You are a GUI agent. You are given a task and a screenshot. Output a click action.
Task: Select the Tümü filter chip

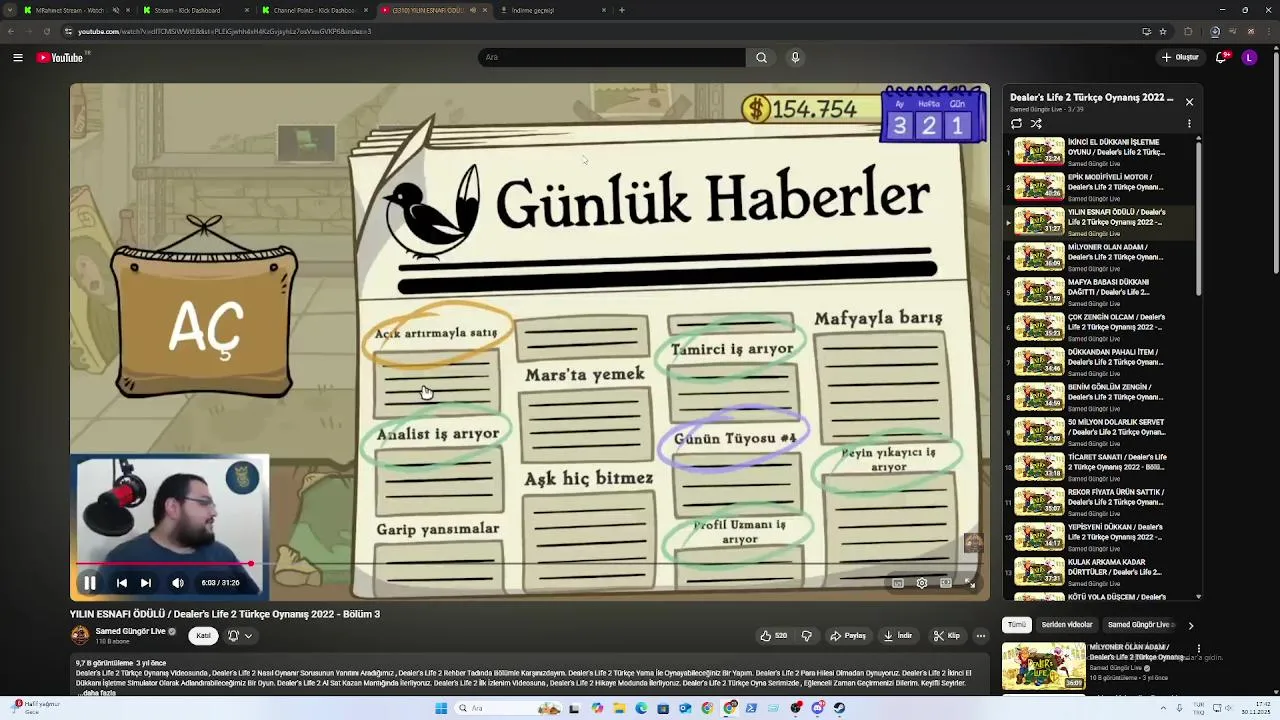pos(1017,625)
